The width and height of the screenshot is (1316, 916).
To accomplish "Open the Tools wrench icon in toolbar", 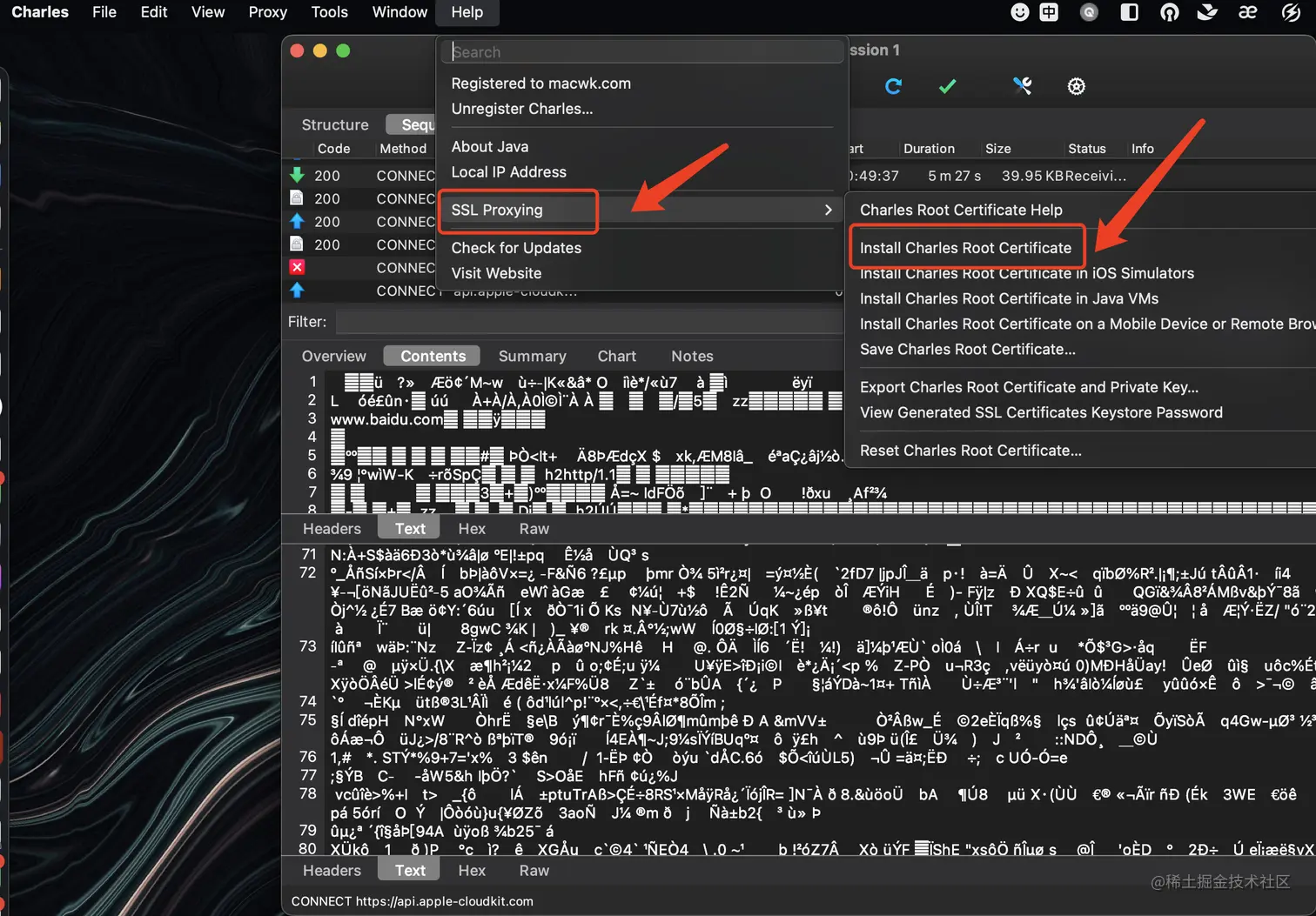I will pyautogui.click(x=1022, y=86).
